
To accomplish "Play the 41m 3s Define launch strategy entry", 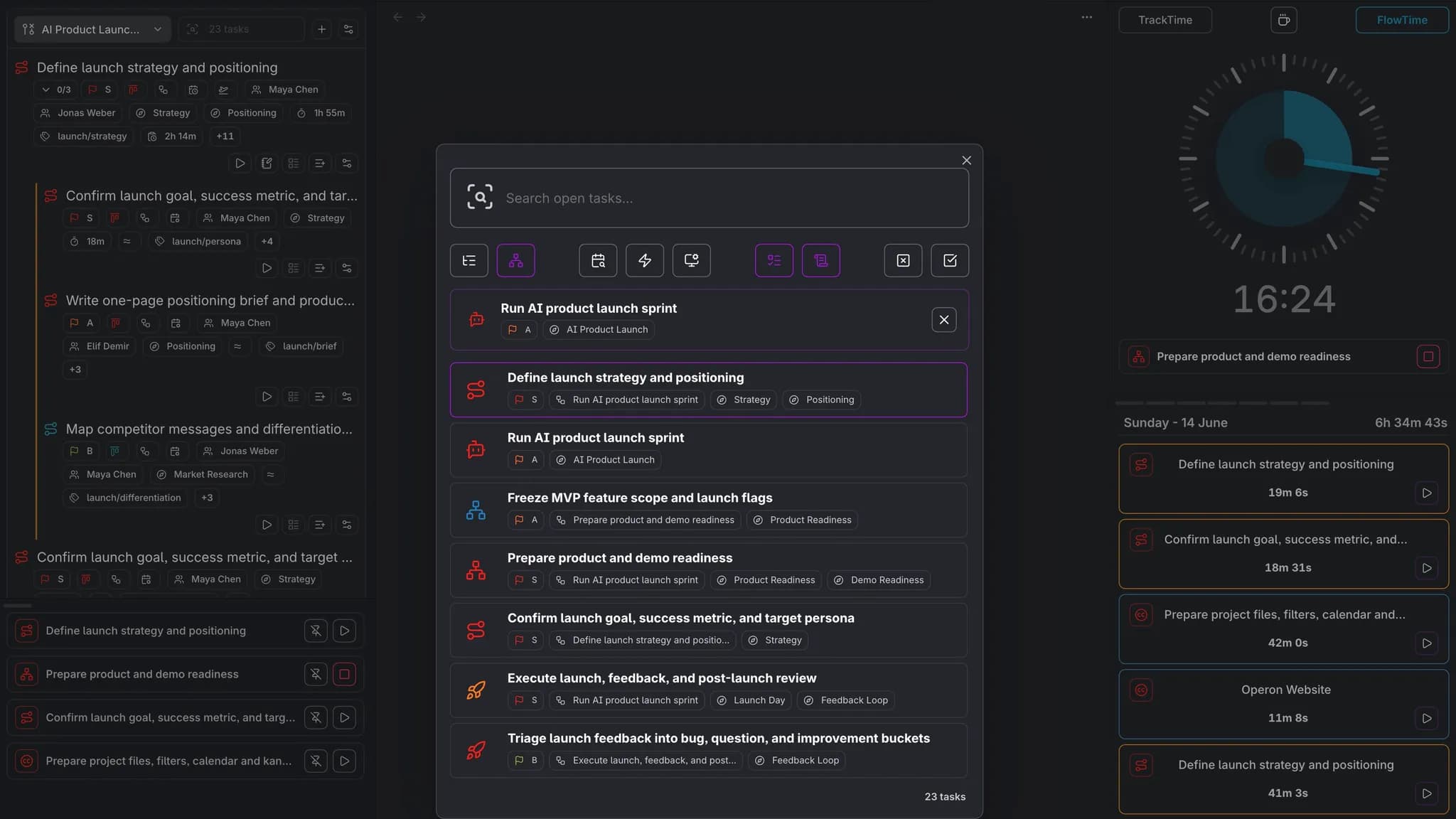I will [x=1426, y=793].
